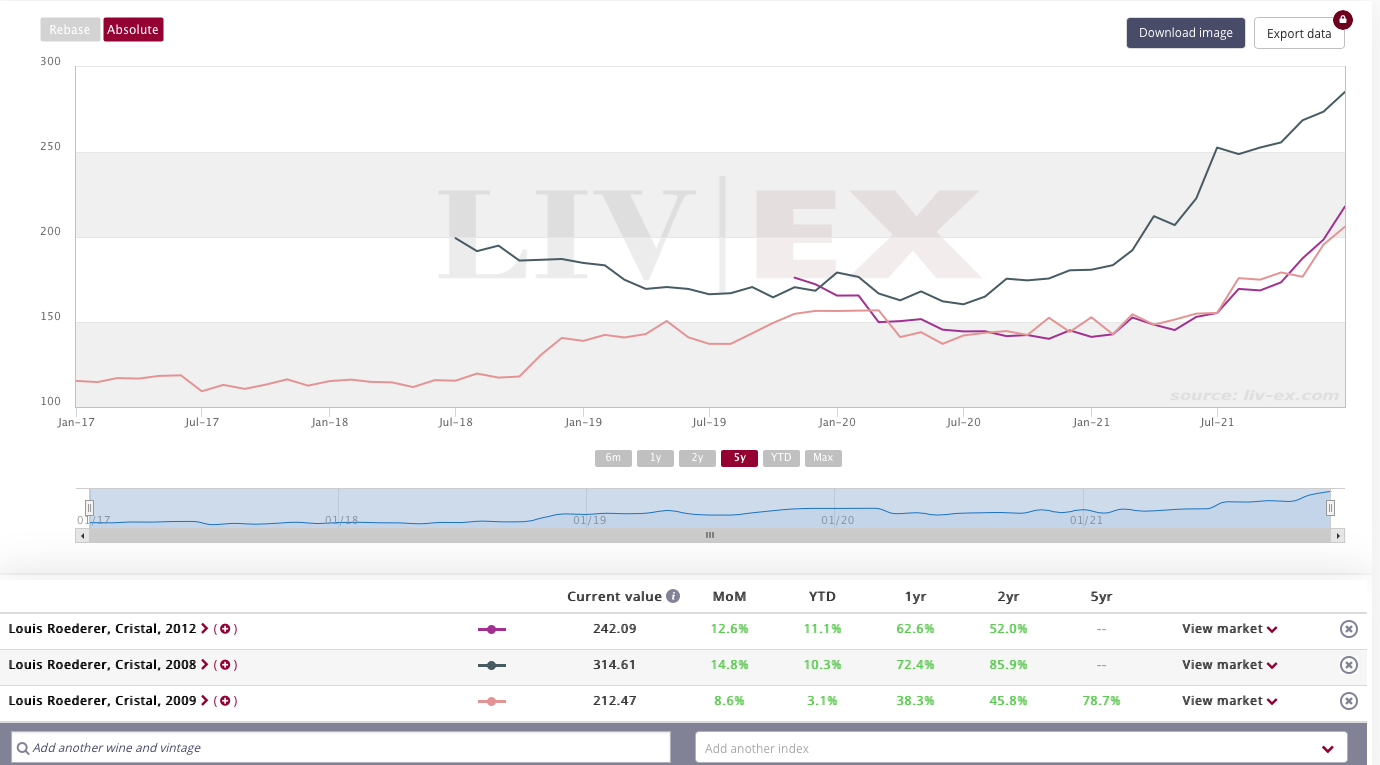Click the Download image button
The image size is (1380, 765).
pos(1186,33)
